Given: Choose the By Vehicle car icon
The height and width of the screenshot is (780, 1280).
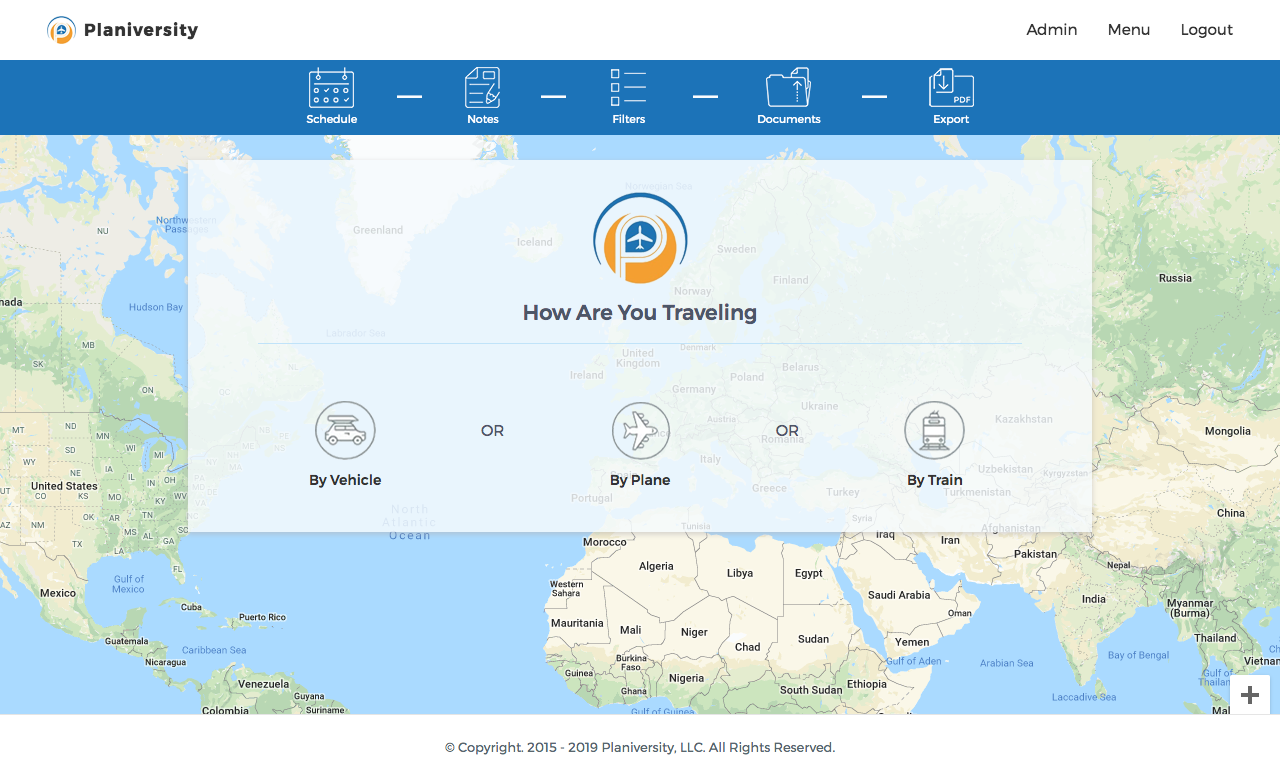Looking at the screenshot, I should [x=345, y=431].
